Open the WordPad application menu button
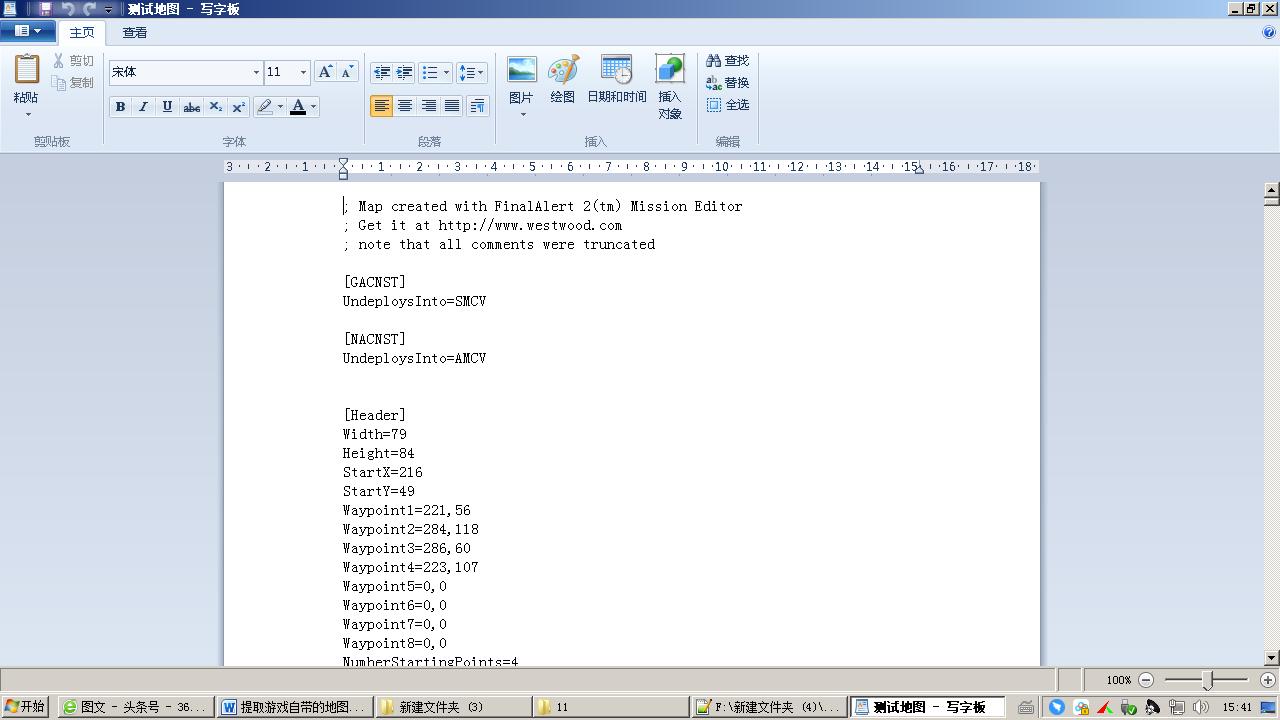Screen dimensions: 1280x720 [27, 31]
